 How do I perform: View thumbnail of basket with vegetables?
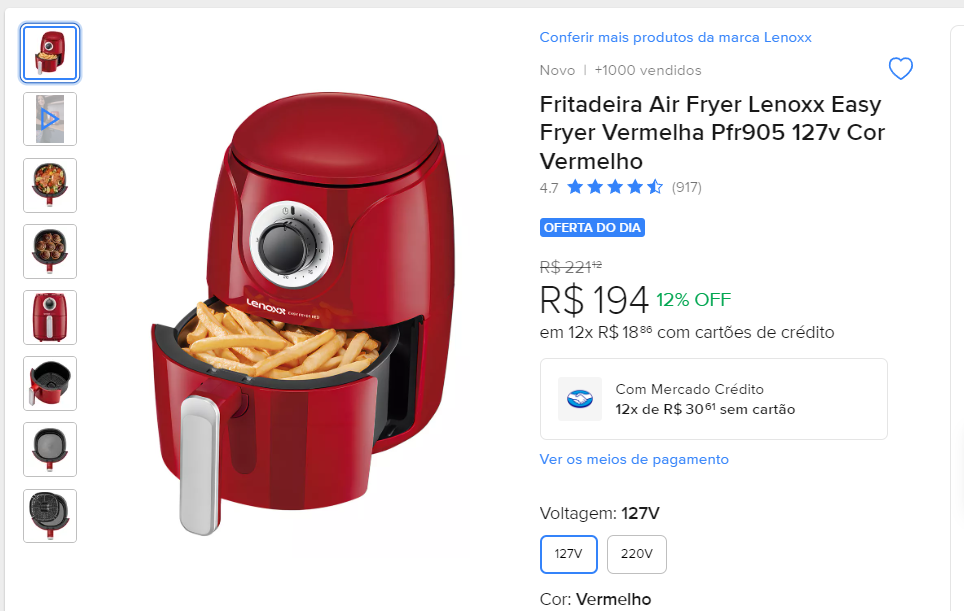[50, 185]
